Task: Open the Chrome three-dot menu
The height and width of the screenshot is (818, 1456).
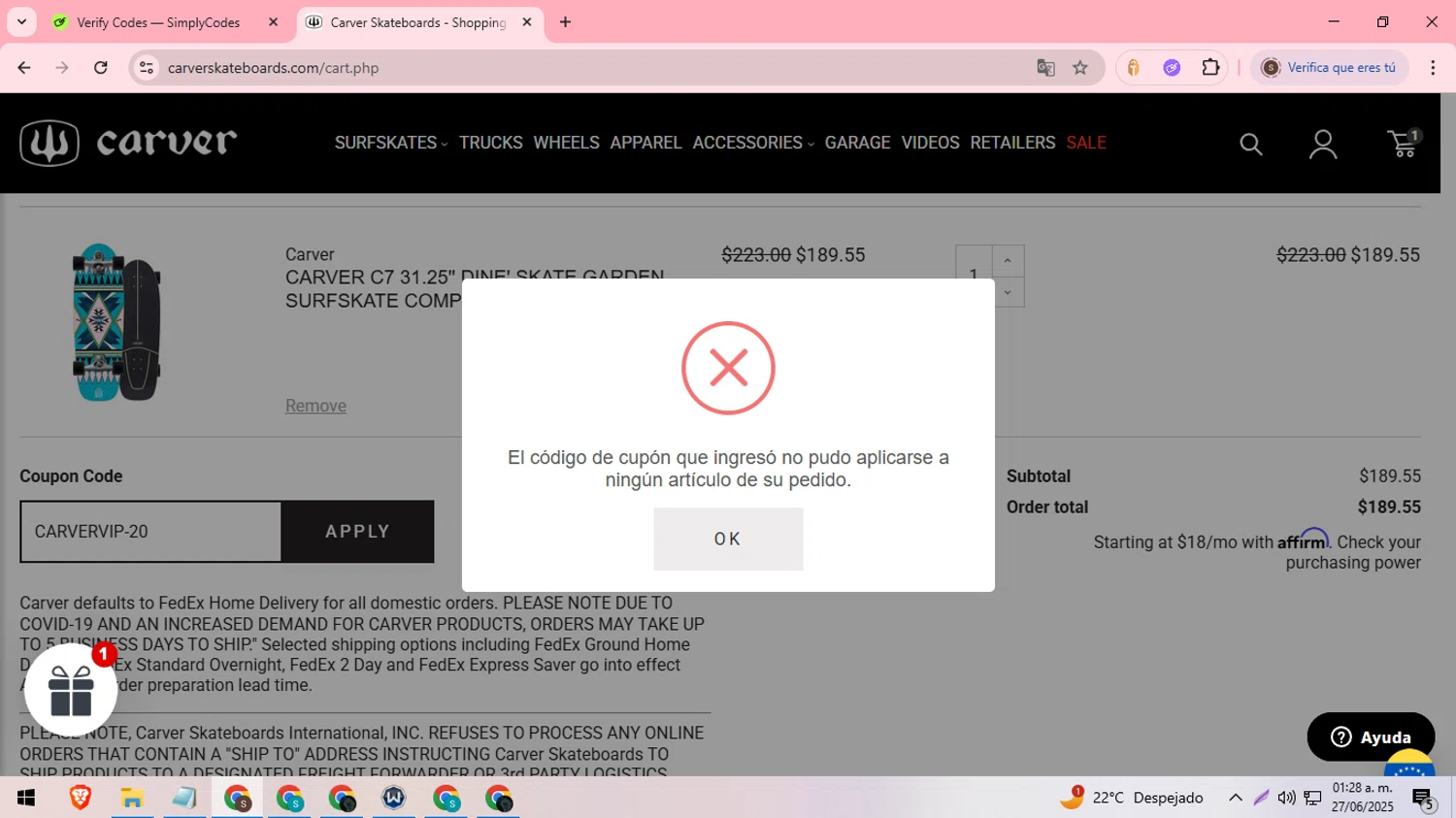Action: click(1433, 68)
